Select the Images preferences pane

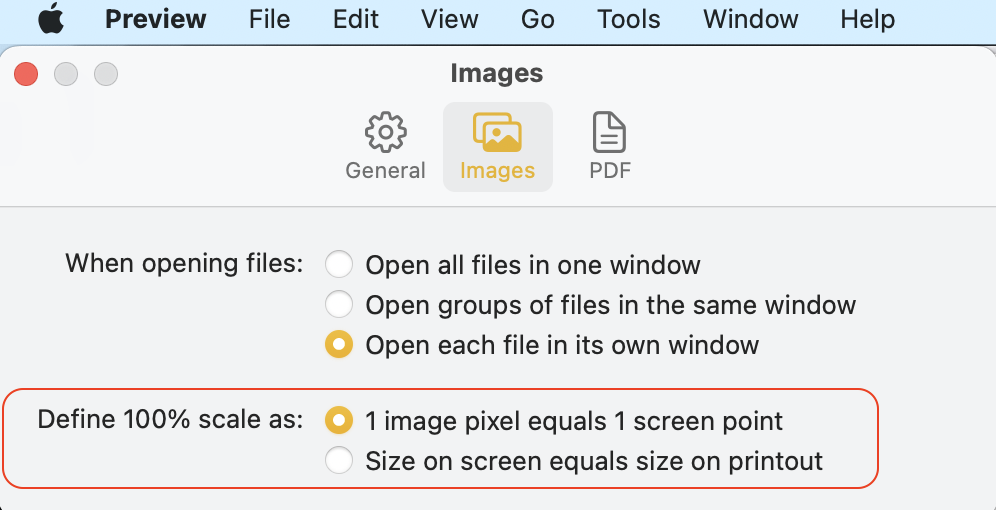[x=497, y=146]
